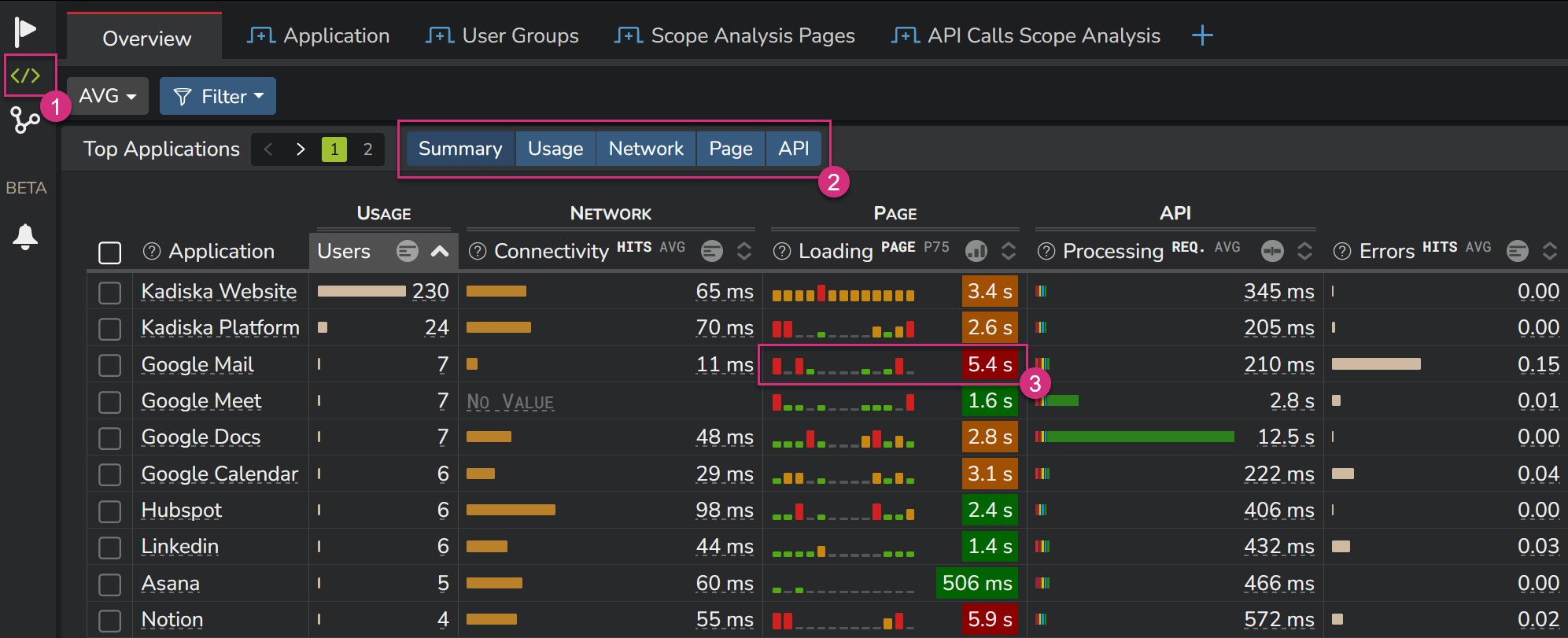This screenshot has height=638, width=1568.
Task: Click the Notion 5.9 s loading value
Action: (990, 619)
